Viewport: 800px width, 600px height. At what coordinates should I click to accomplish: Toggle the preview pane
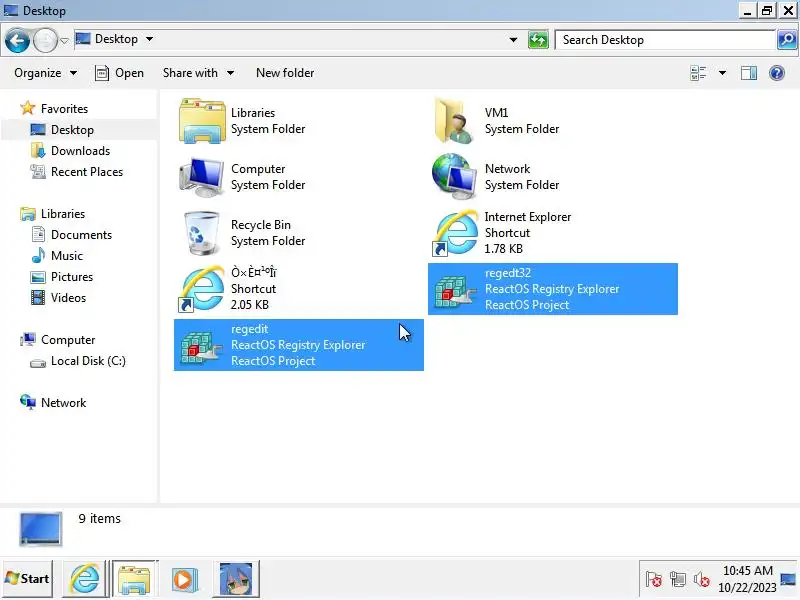click(x=748, y=73)
